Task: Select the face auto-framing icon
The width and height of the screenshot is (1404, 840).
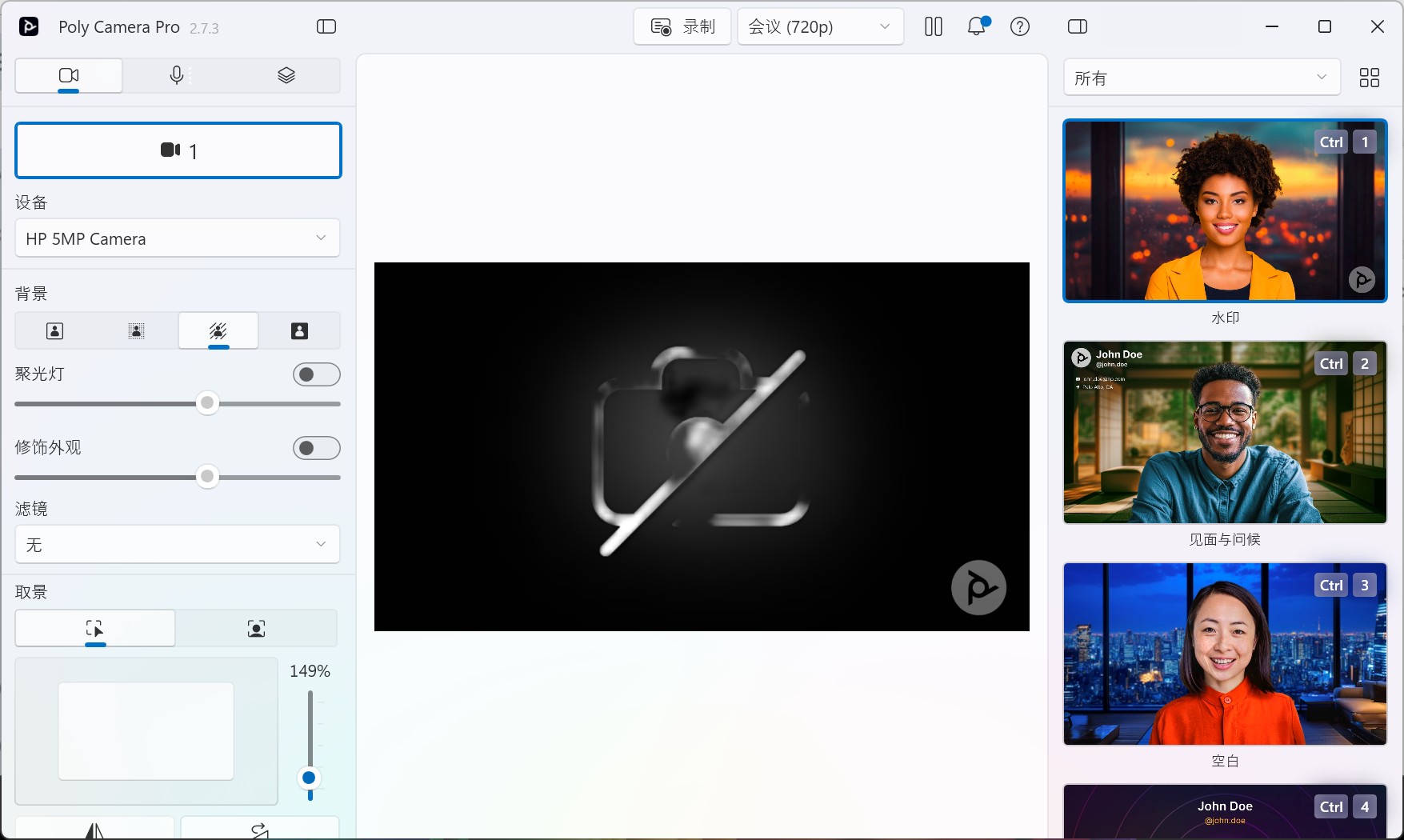Action: pos(256,629)
